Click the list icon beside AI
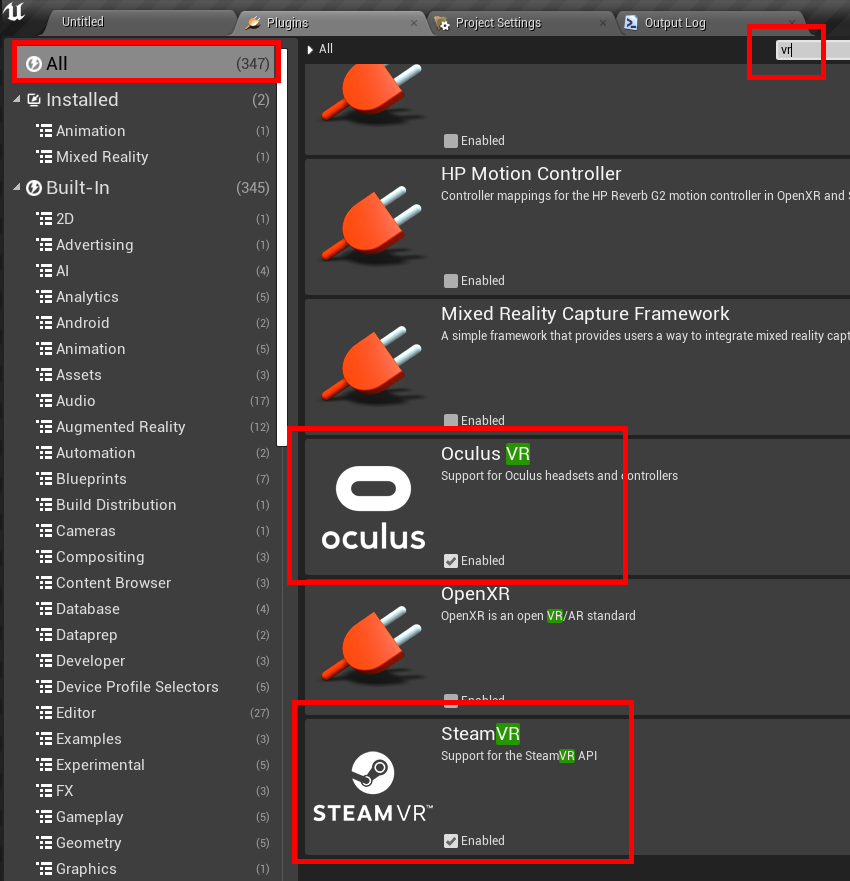Screen dimensions: 850x881 [x=44, y=271]
